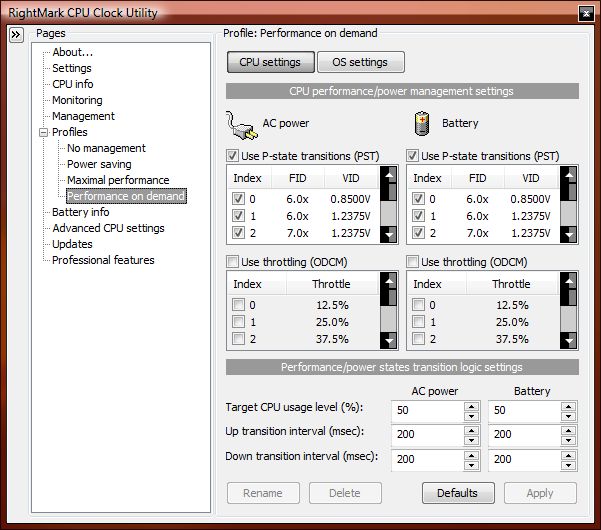Open the Battery info page

[x=80, y=212]
